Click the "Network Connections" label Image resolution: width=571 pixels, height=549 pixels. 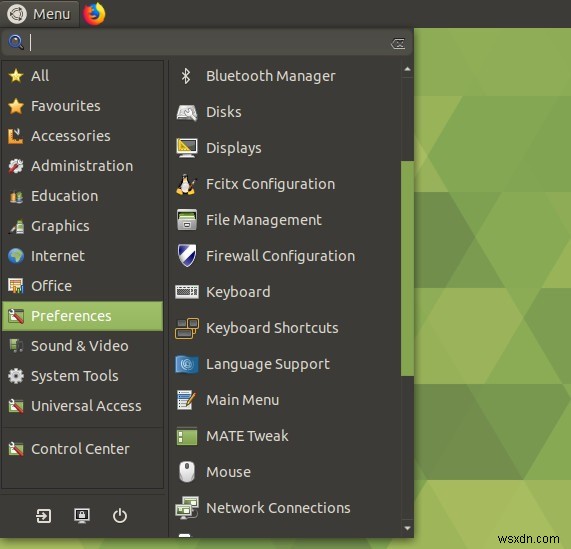[278, 508]
